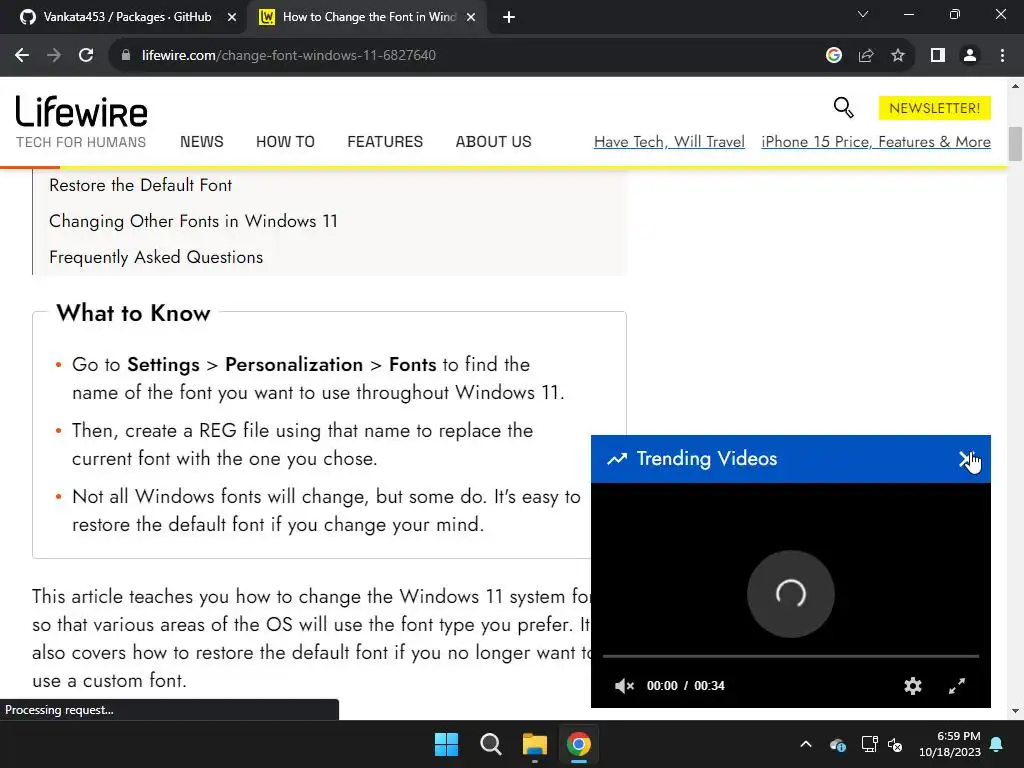
Task: Close the Trending Videos player
Action: click(x=965, y=459)
